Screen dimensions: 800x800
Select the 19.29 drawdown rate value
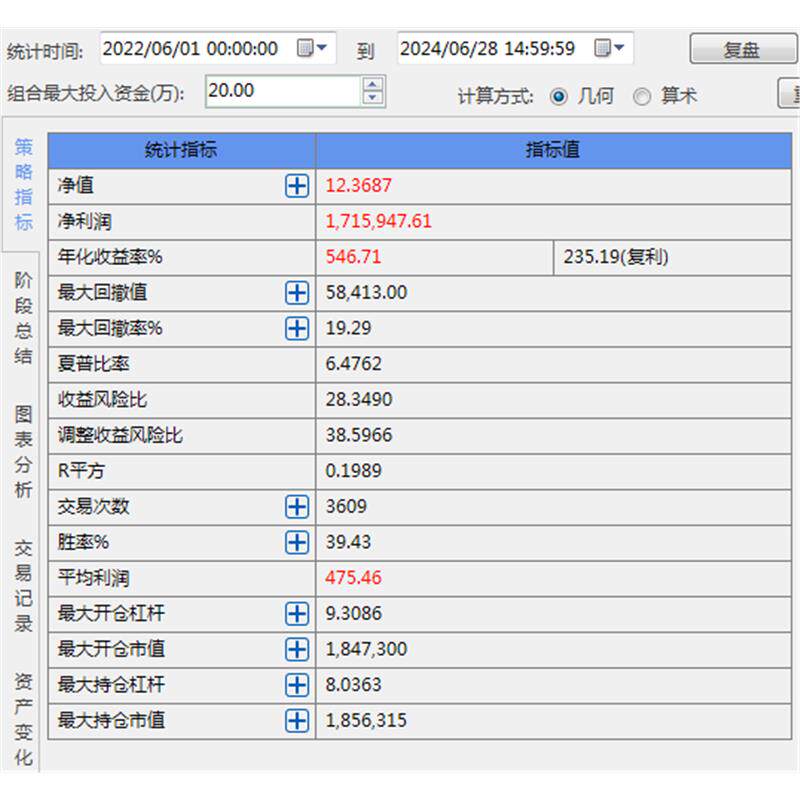pyautogui.click(x=554, y=329)
